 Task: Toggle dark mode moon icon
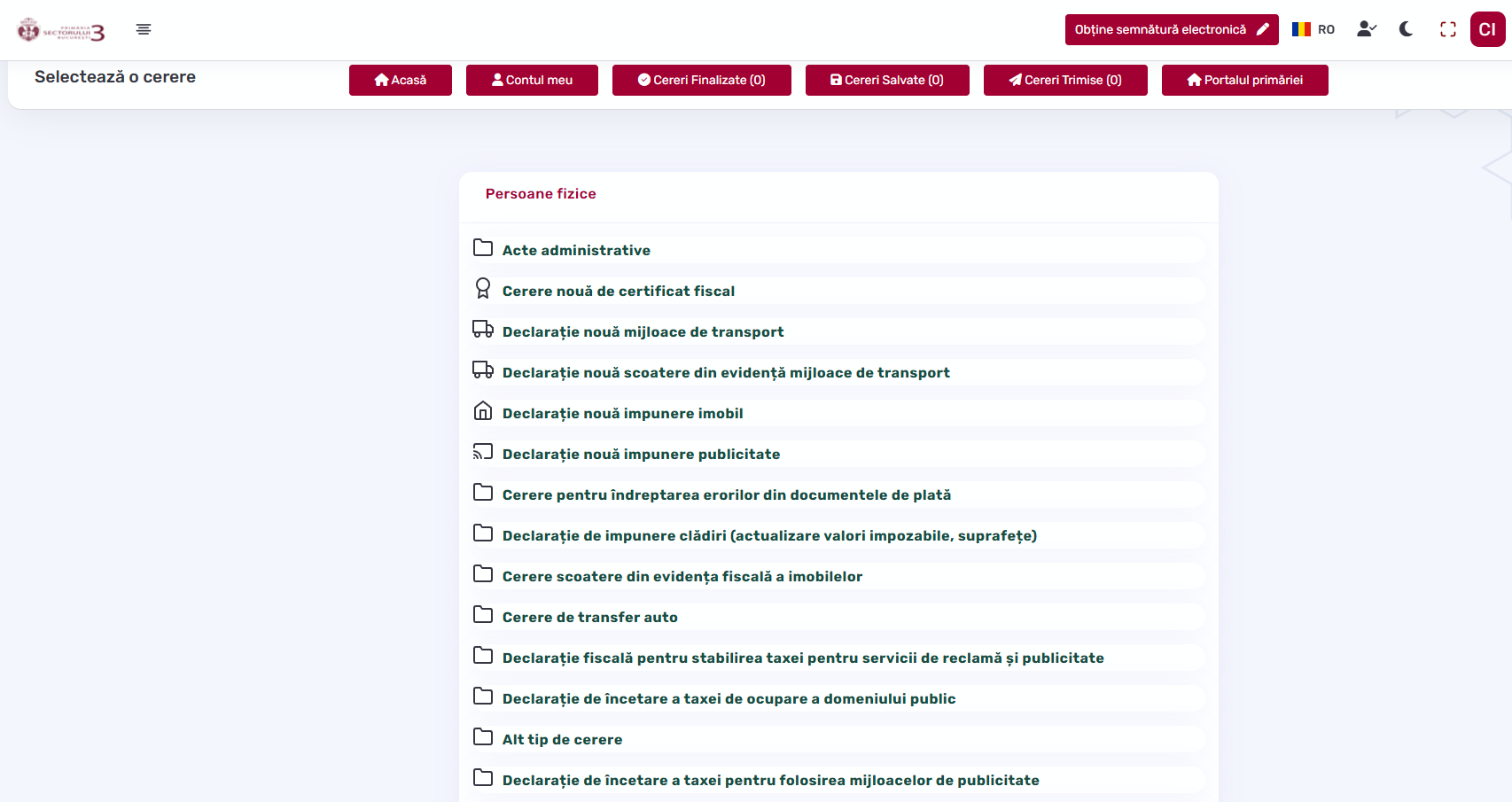tap(1406, 29)
